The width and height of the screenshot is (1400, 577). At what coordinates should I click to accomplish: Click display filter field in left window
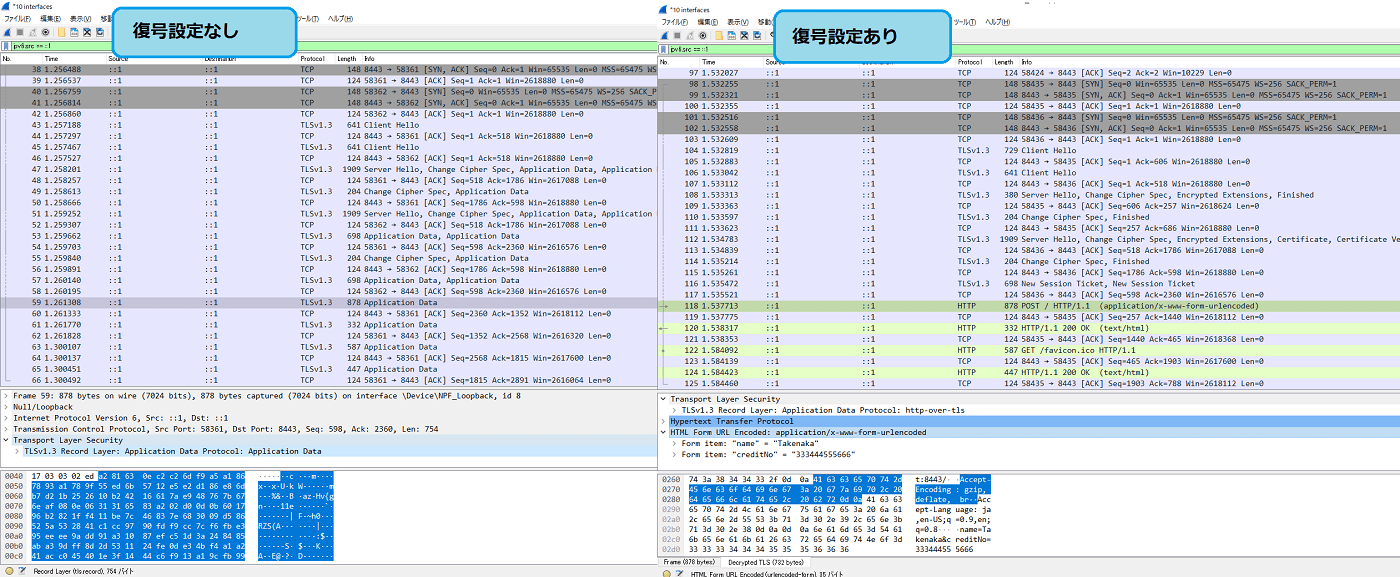coord(334,47)
